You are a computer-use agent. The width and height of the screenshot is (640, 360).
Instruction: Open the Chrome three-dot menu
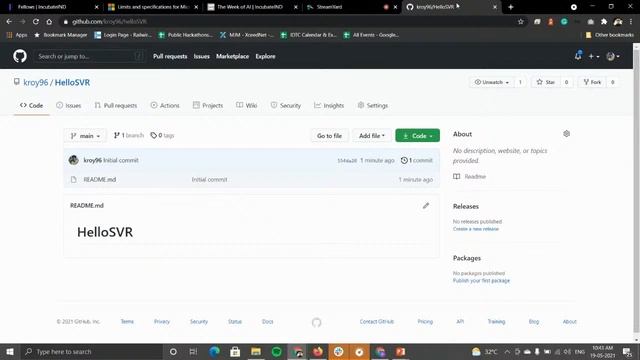631,22
